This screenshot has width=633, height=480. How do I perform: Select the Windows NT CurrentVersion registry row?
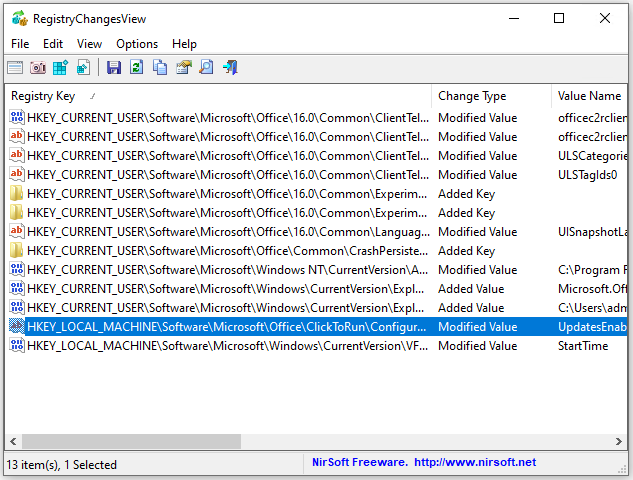(x=220, y=270)
